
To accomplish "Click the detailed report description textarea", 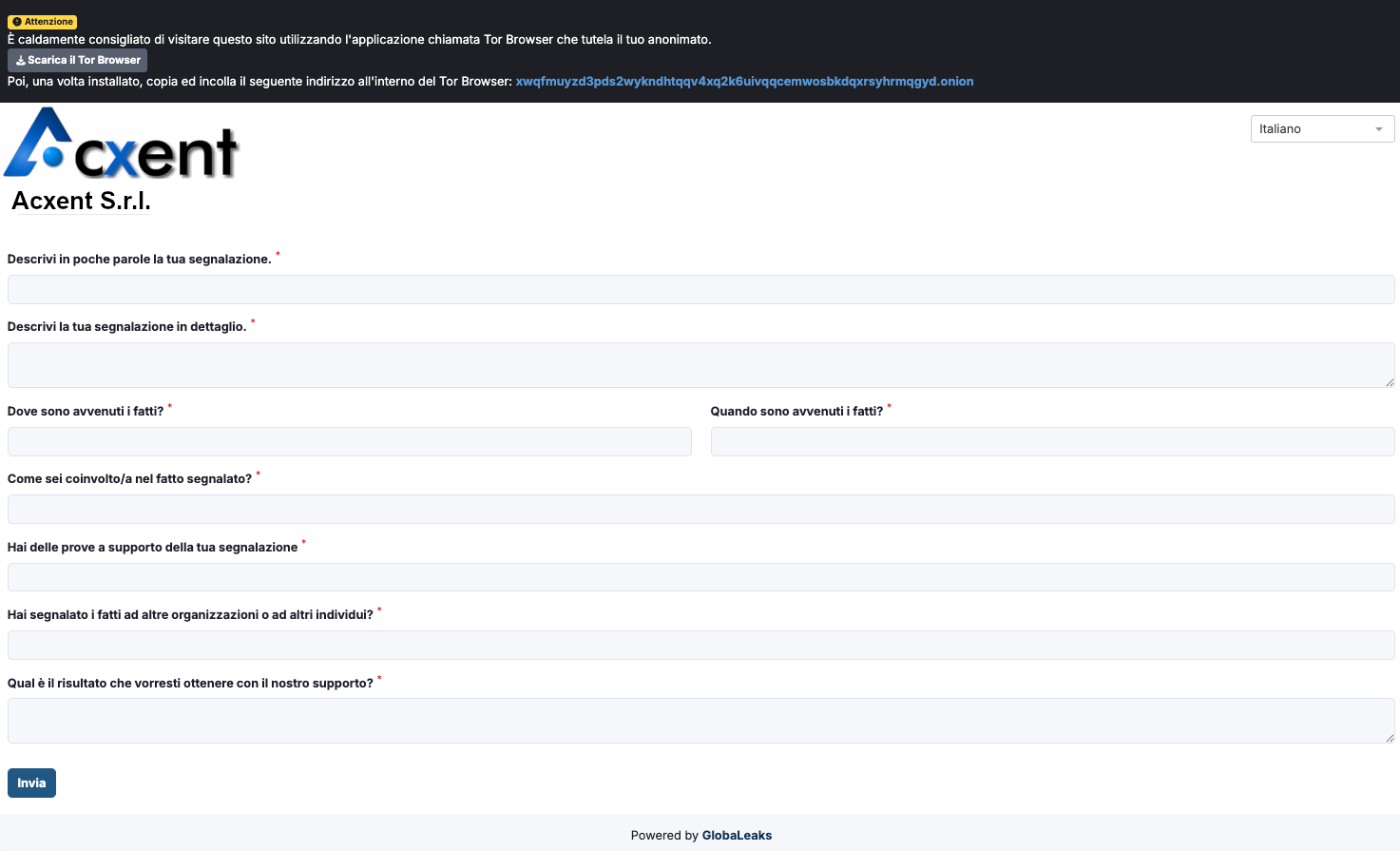I will pos(700,365).
